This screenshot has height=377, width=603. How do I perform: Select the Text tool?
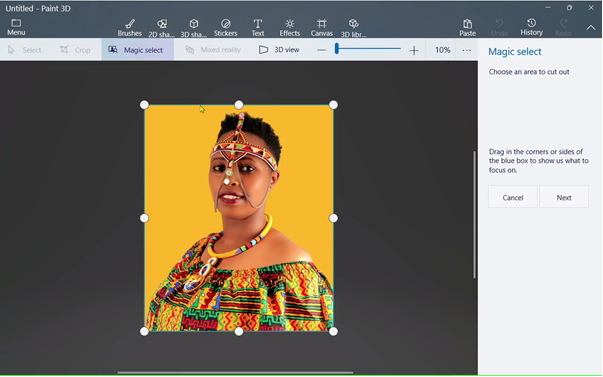pyautogui.click(x=258, y=28)
